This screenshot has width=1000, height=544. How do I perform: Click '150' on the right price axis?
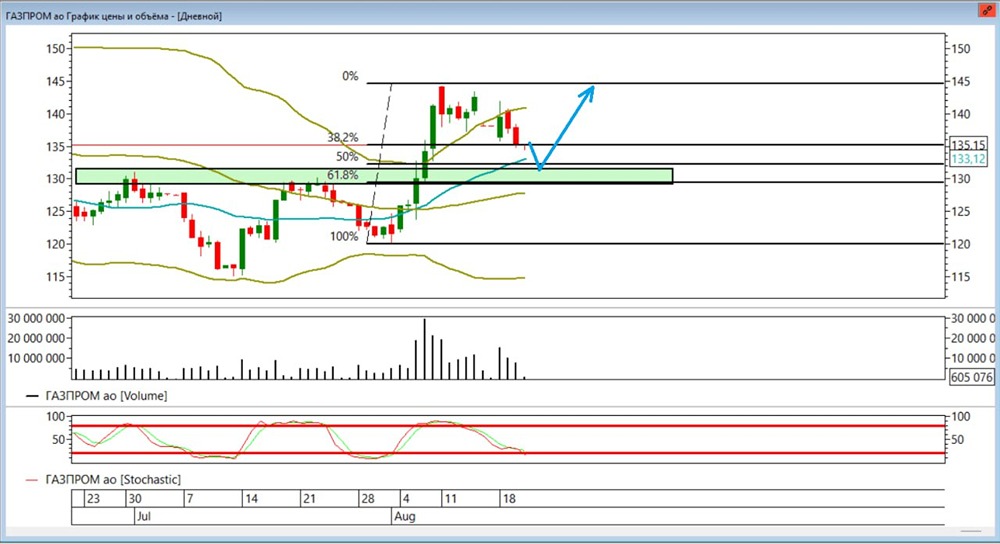point(960,48)
